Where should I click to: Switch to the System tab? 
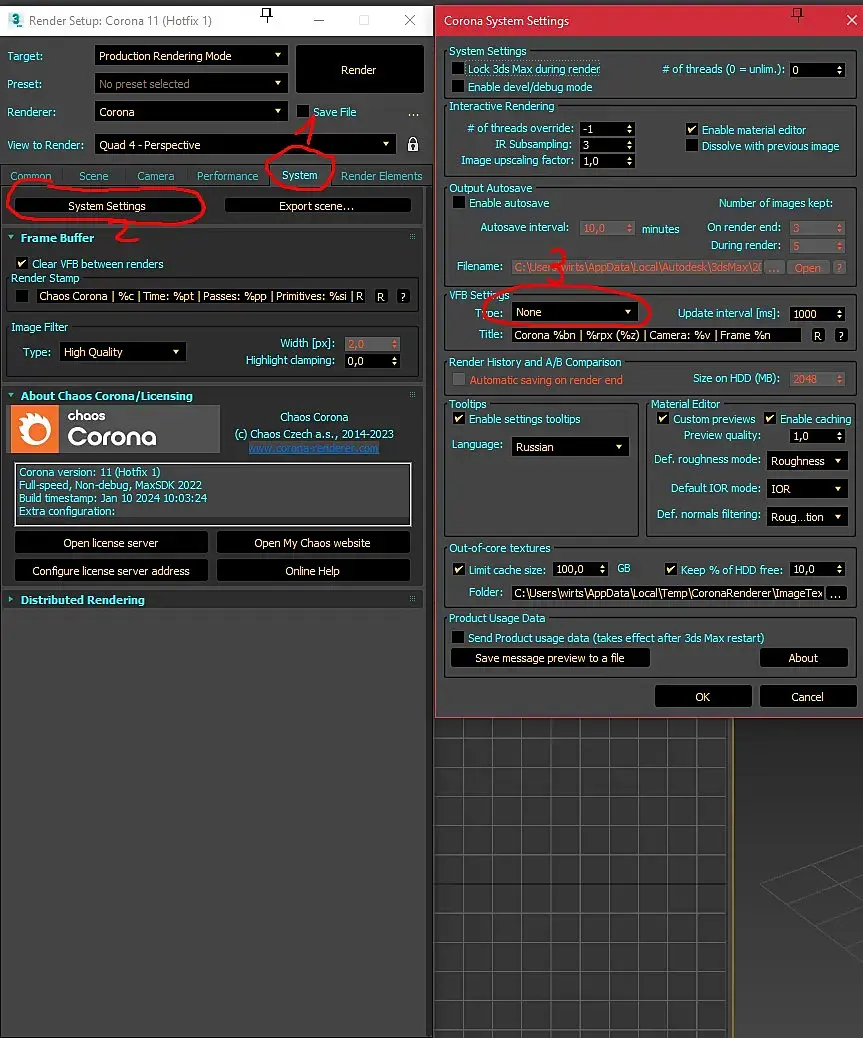(x=300, y=175)
